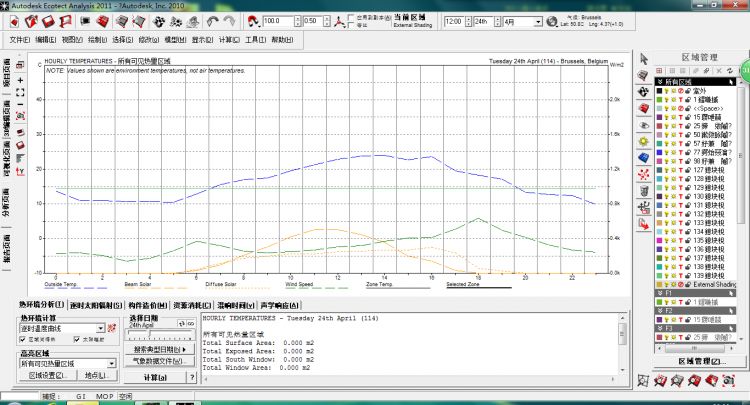Click the red scatter-points icon in right sidebar
750x405 pixels.
pyautogui.click(x=644, y=175)
